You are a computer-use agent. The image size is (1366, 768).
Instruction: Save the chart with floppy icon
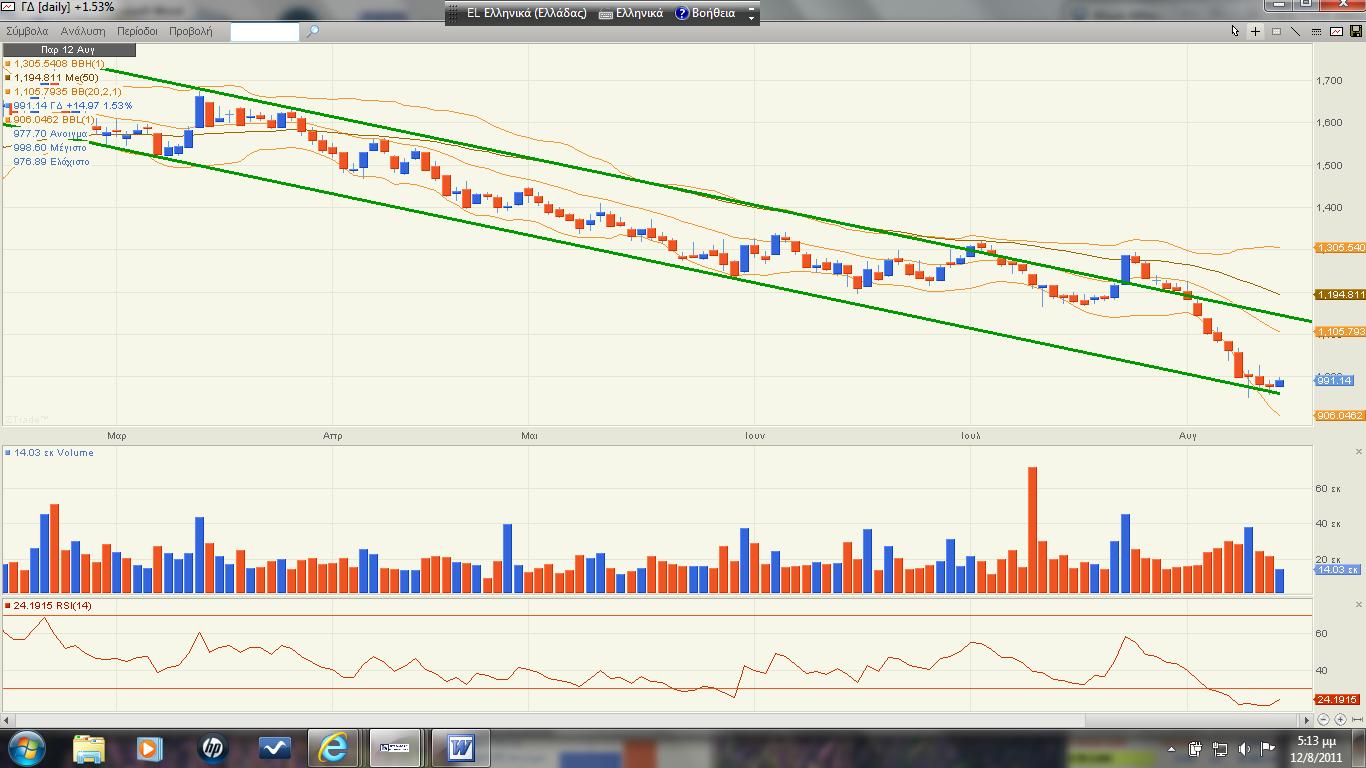point(1356,31)
